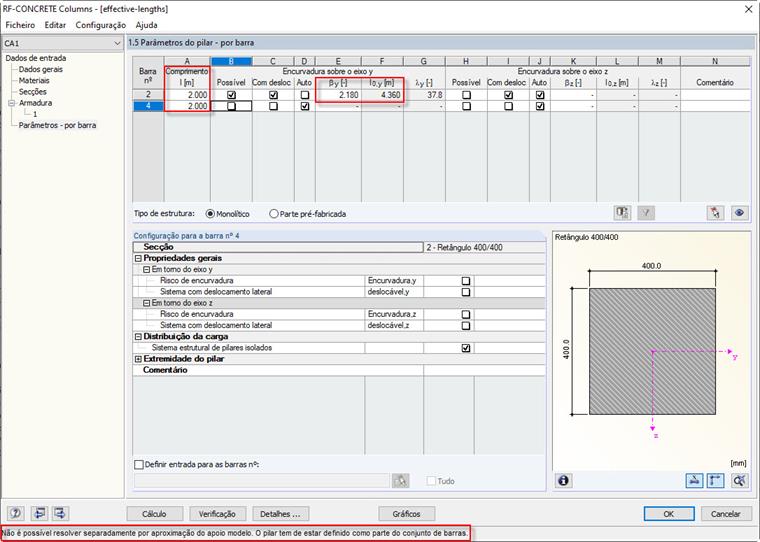Click the eye view-mode icon
Screen dimensions: 760x542
click(x=739, y=213)
